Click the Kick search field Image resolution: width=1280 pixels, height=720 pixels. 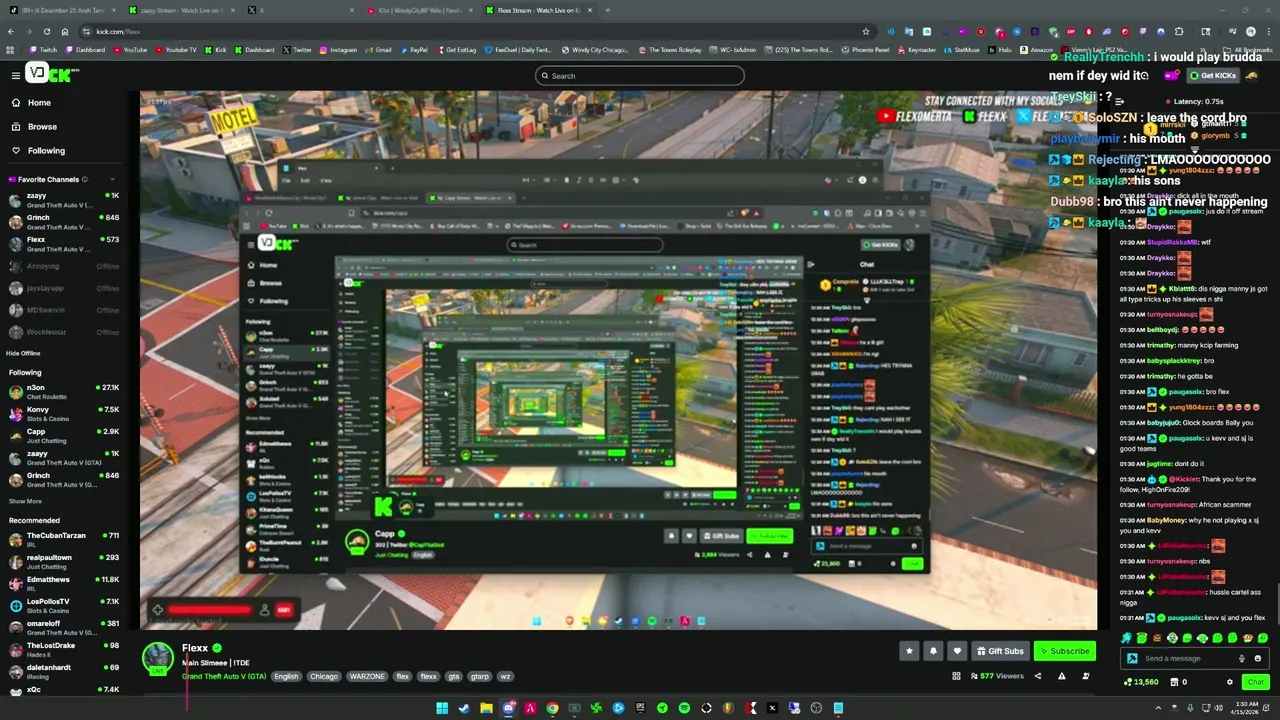(x=640, y=76)
